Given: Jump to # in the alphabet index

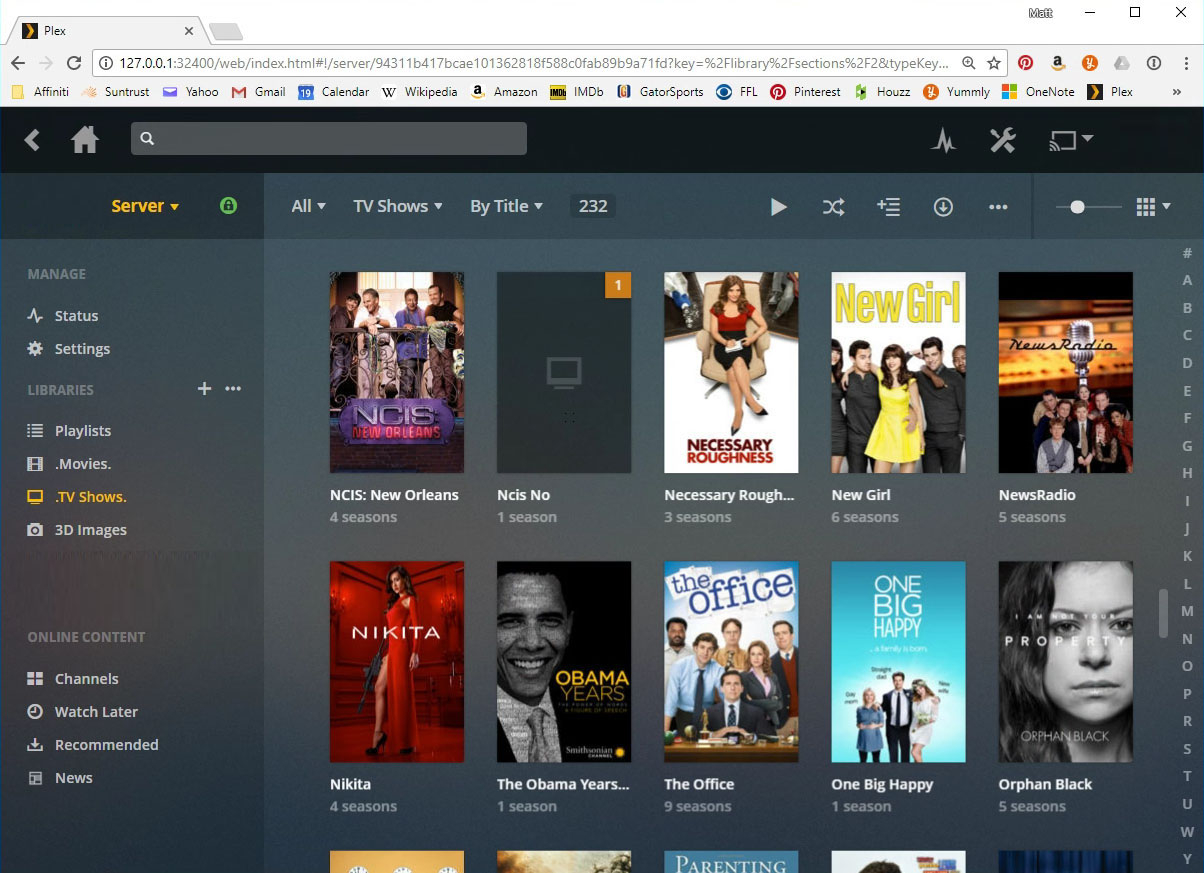Looking at the screenshot, I should (x=1187, y=254).
